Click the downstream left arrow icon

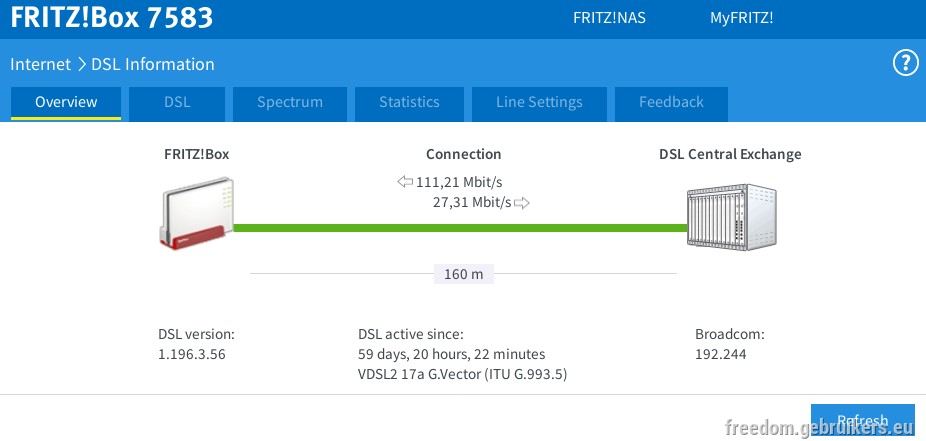point(405,182)
